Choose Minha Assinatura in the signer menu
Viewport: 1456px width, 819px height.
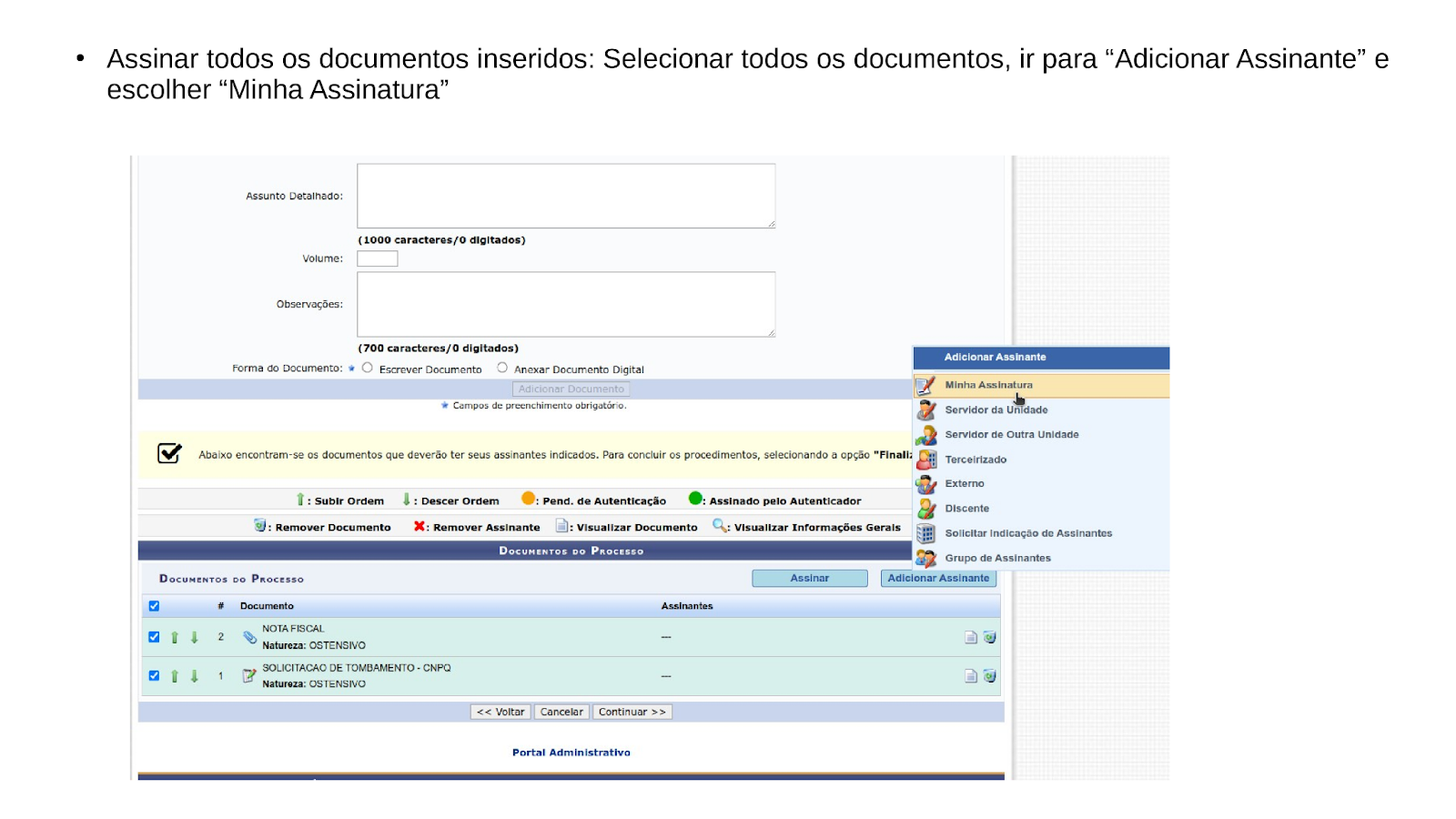click(1041, 385)
